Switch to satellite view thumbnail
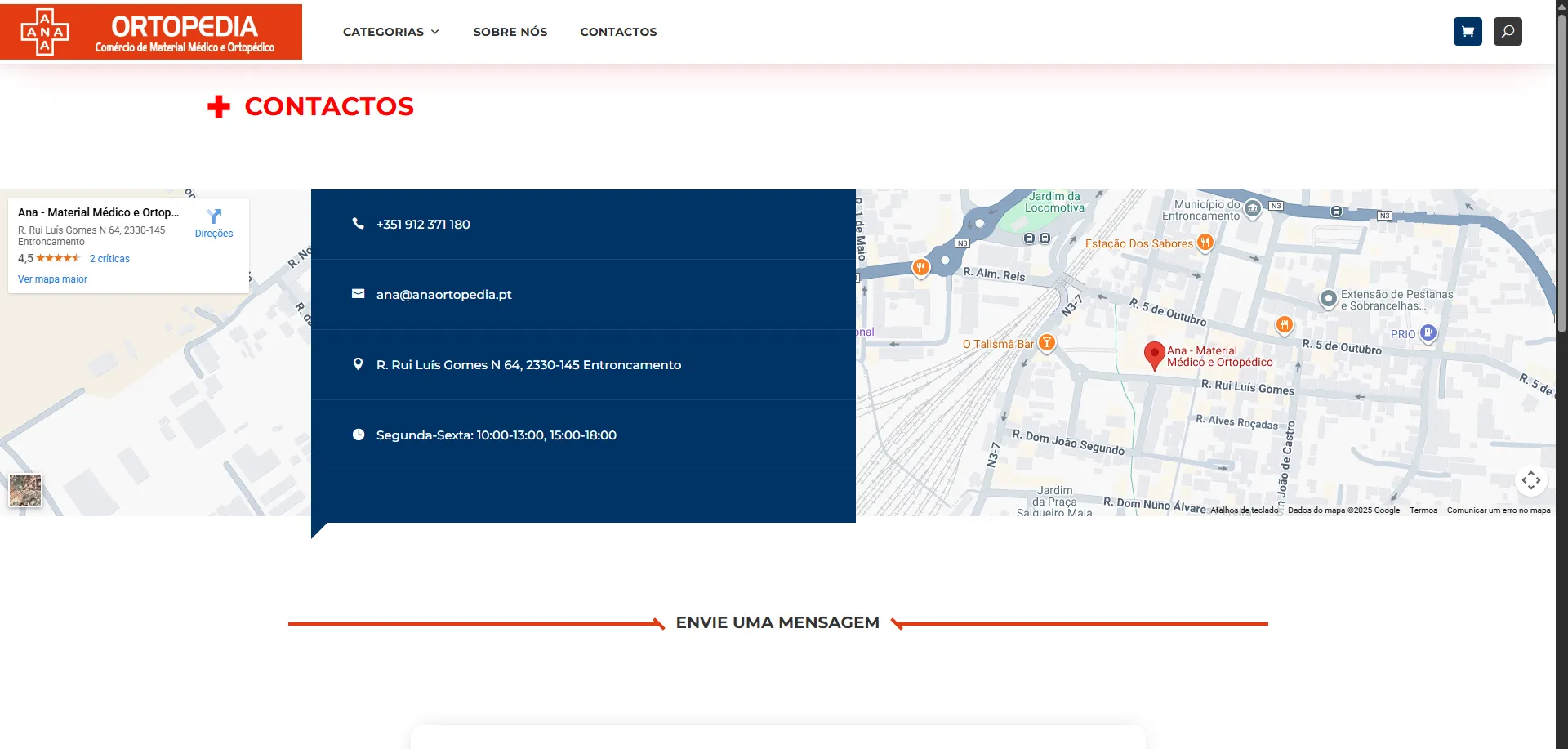This screenshot has height=749, width=1568. point(25,490)
